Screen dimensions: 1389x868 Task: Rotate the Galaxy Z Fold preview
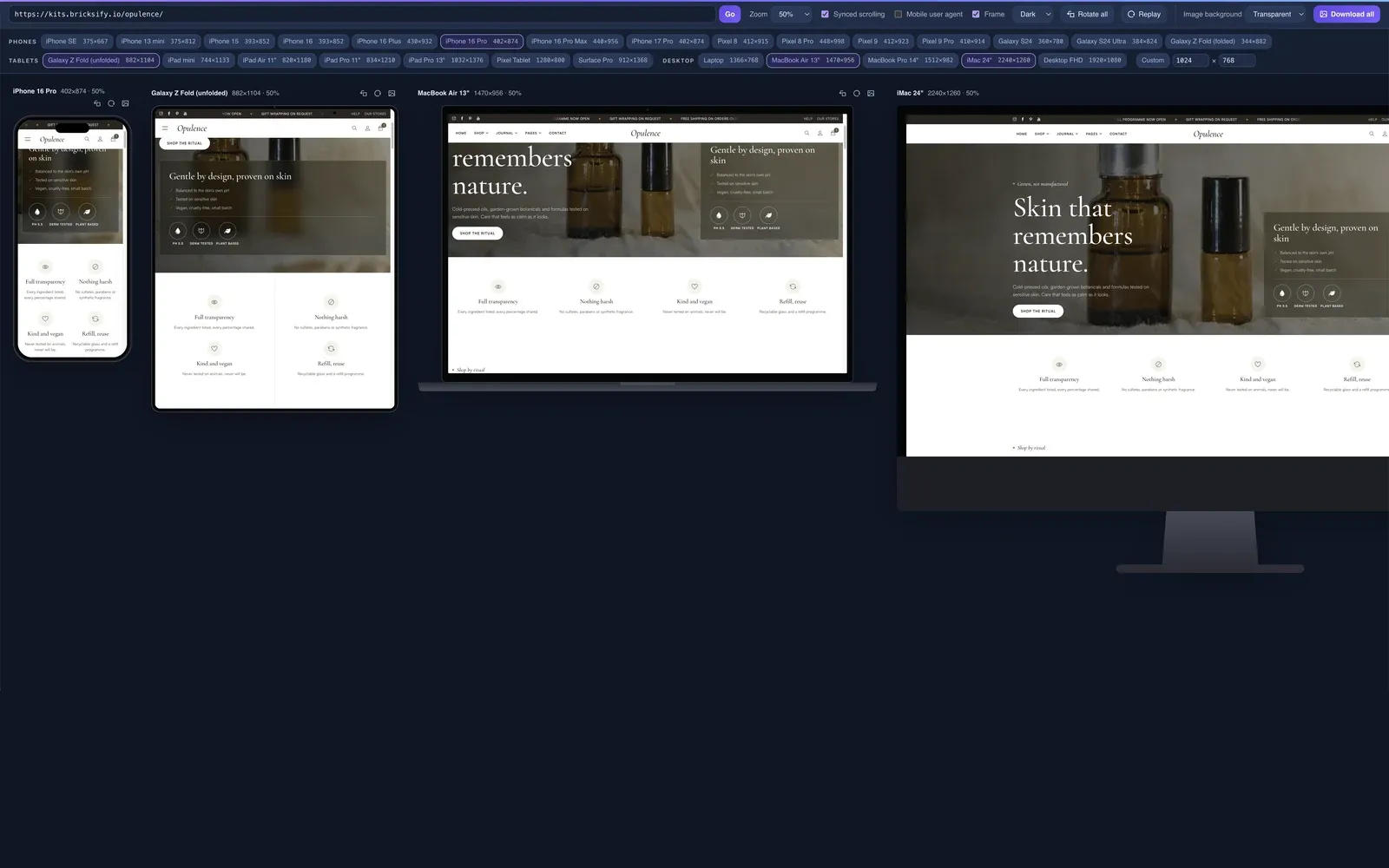coord(364,93)
